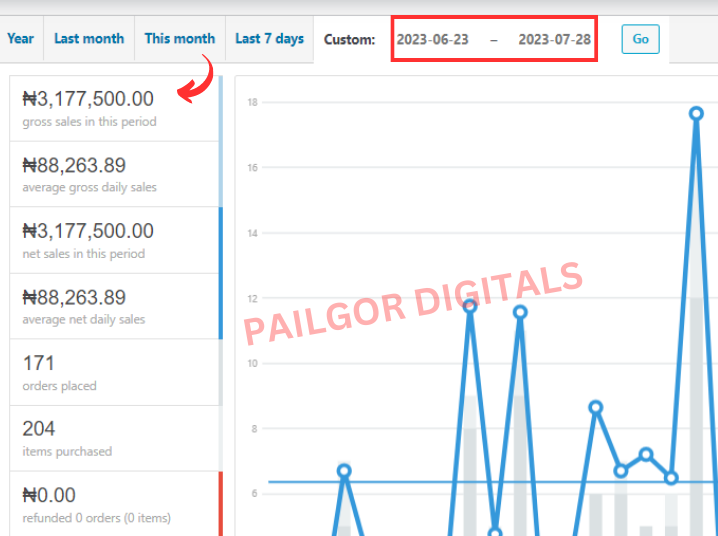Click the data point between 8 and 10
This screenshot has height=536, width=718.
[x=596, y=407]
